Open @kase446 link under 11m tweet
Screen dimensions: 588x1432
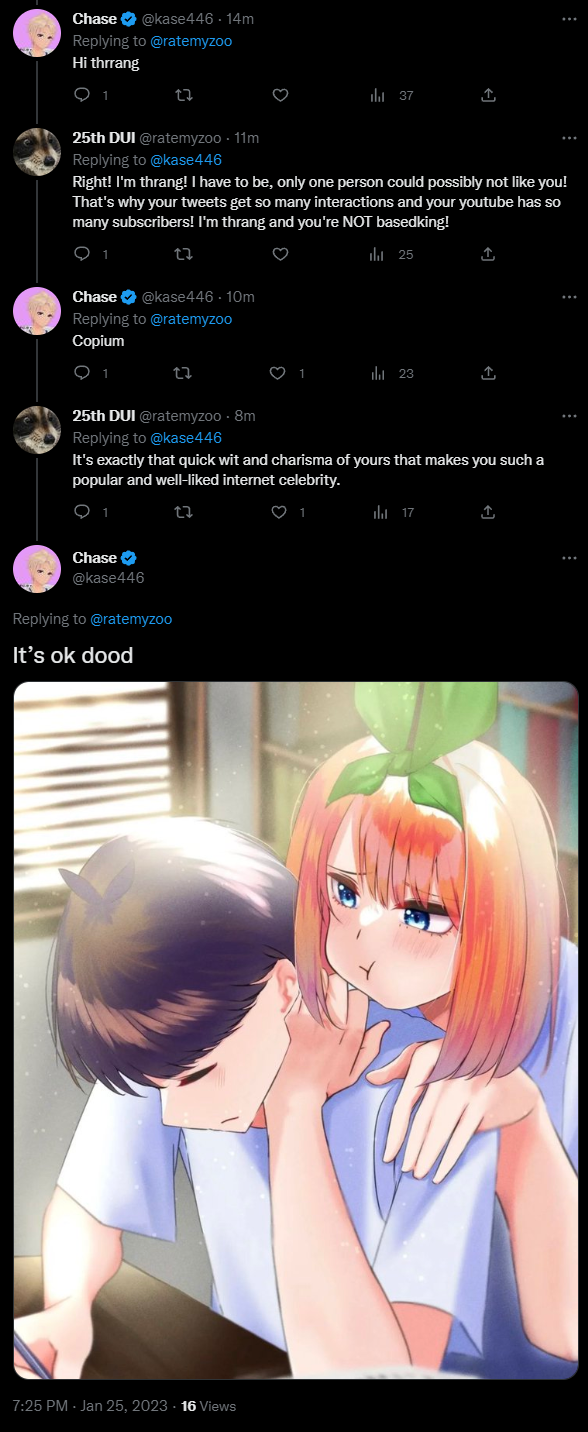point(186,160)
